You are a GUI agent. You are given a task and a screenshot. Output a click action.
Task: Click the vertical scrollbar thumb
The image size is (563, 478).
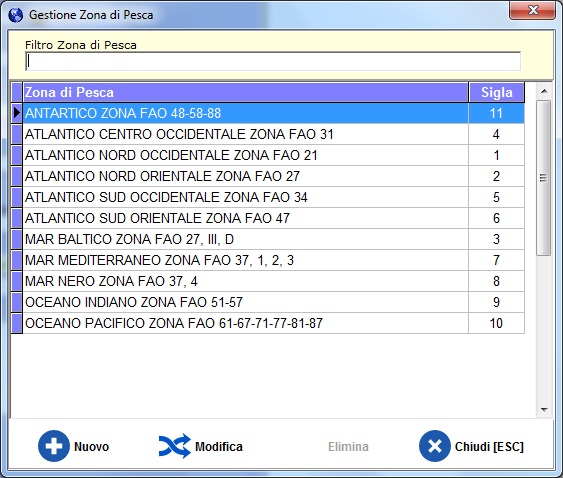[544, 178]
